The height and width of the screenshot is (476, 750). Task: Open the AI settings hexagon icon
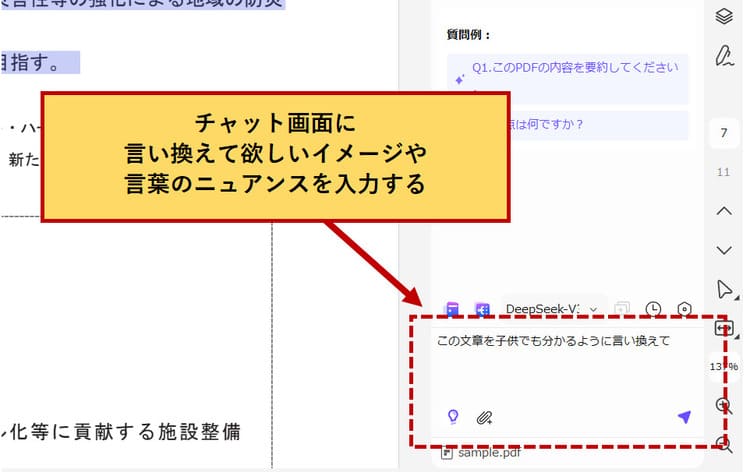click(x=684, y=310)
